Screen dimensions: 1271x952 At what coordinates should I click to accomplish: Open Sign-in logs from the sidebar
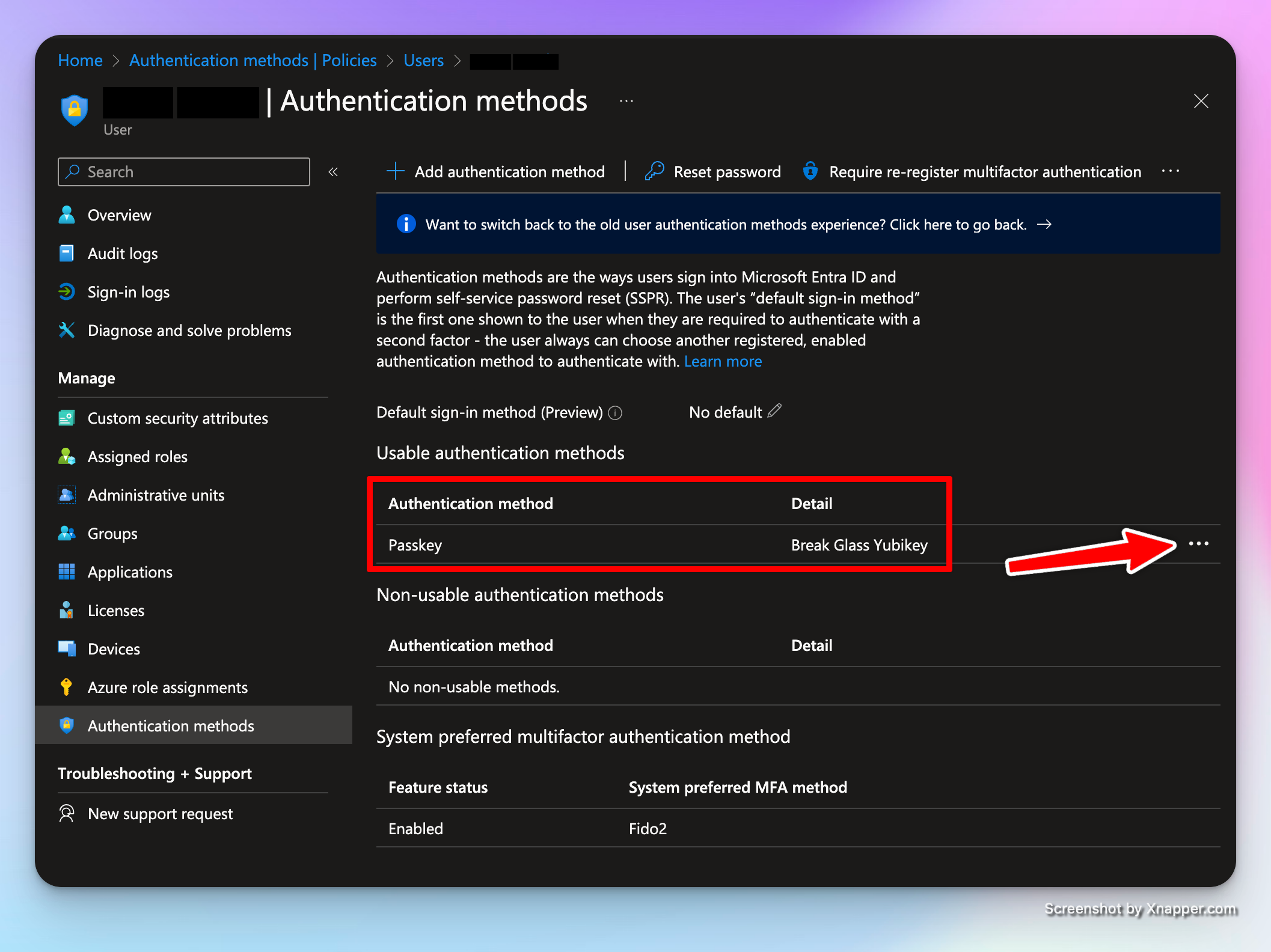click(x=128, y=292)
